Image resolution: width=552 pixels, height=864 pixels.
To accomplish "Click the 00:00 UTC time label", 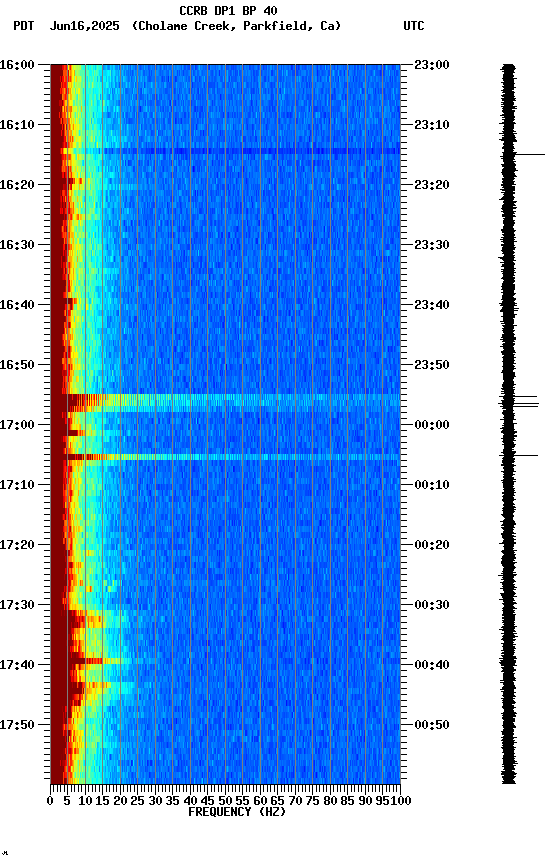I will [432, 425].
